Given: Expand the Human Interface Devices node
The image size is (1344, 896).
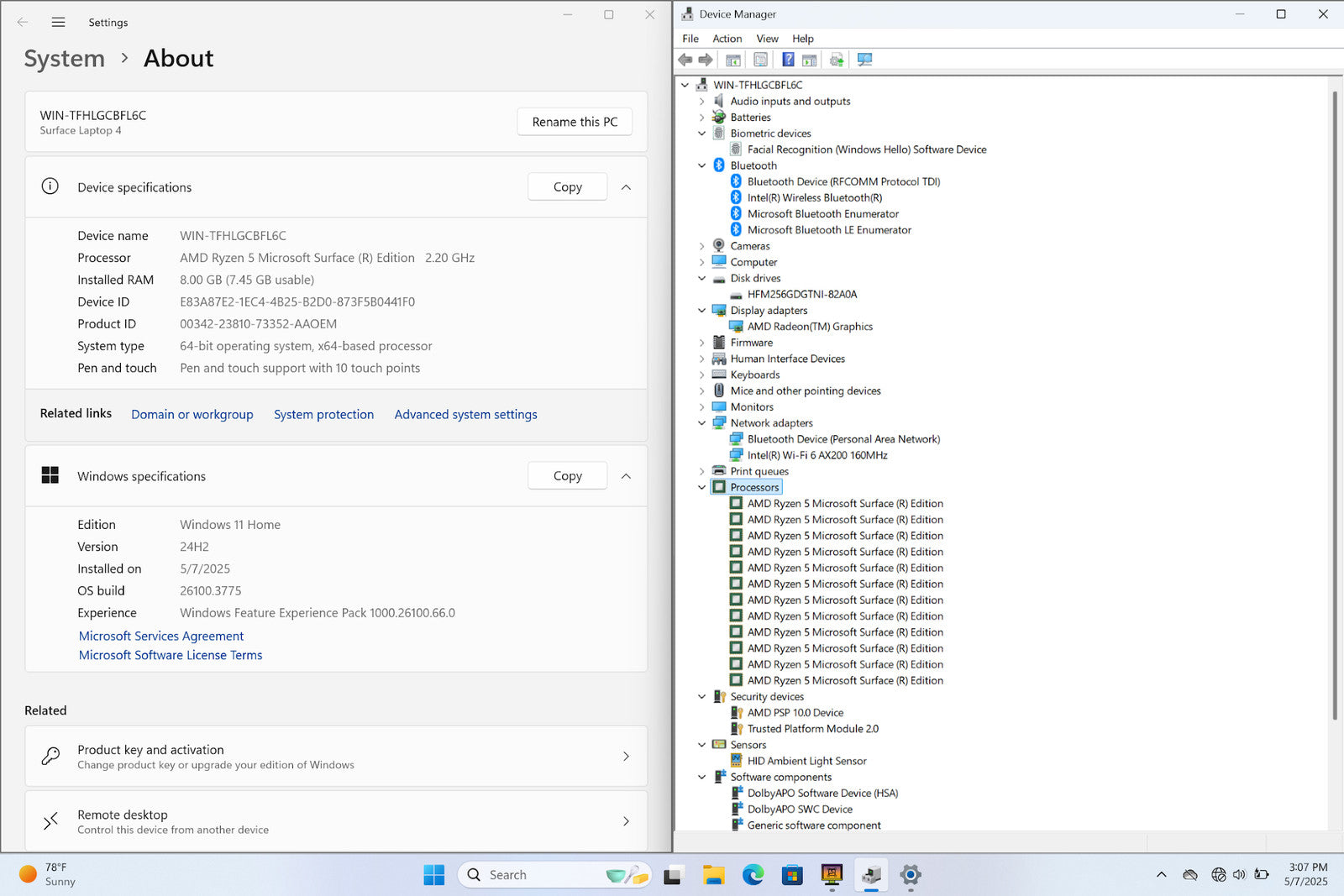Looking at the screenshot, I should click(x=702, y=359).
